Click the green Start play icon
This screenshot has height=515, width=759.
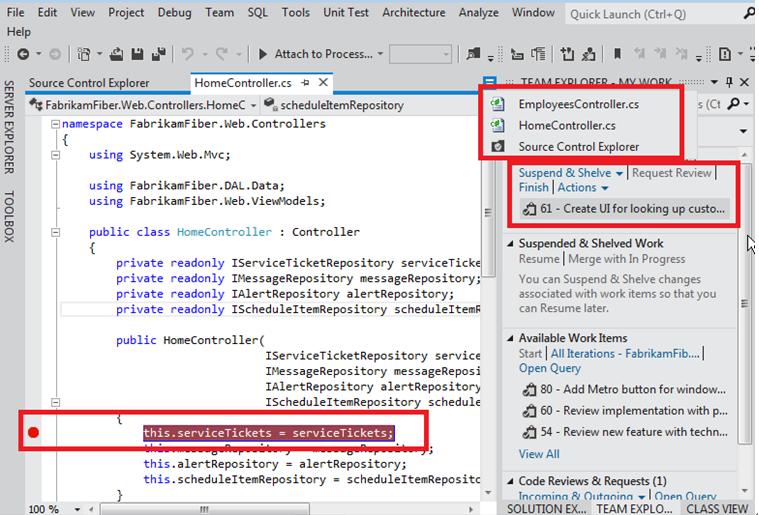coord(263,54)
